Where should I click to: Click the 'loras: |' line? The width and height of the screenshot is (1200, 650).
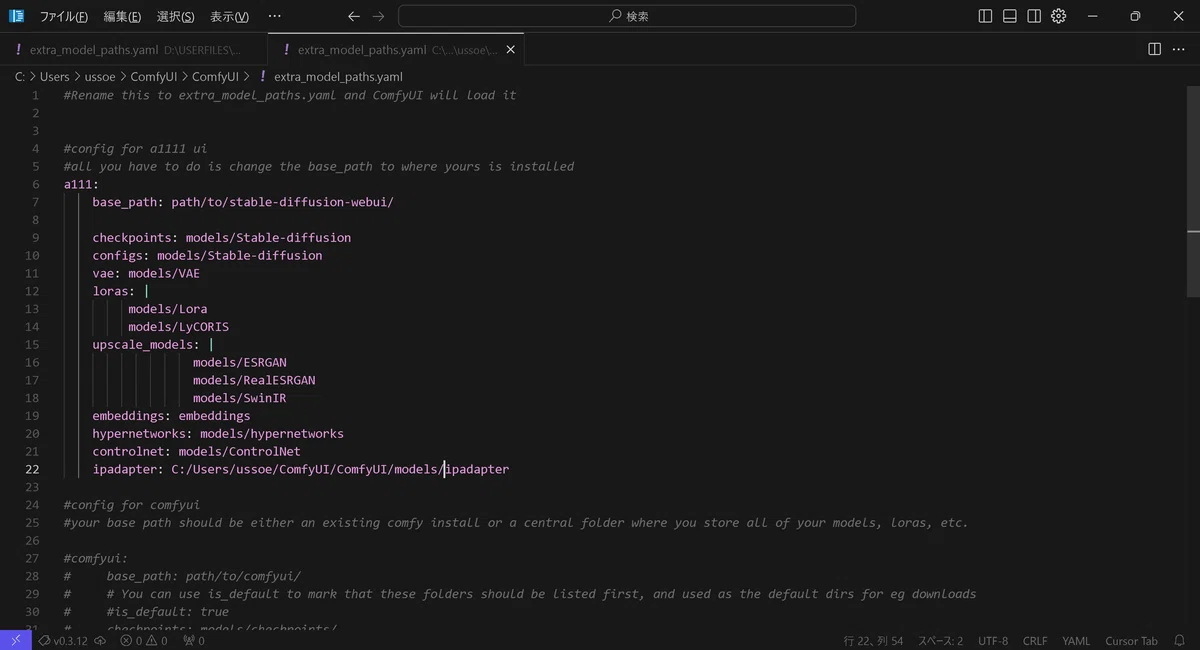pyautogui.click(x=120, y=291)
